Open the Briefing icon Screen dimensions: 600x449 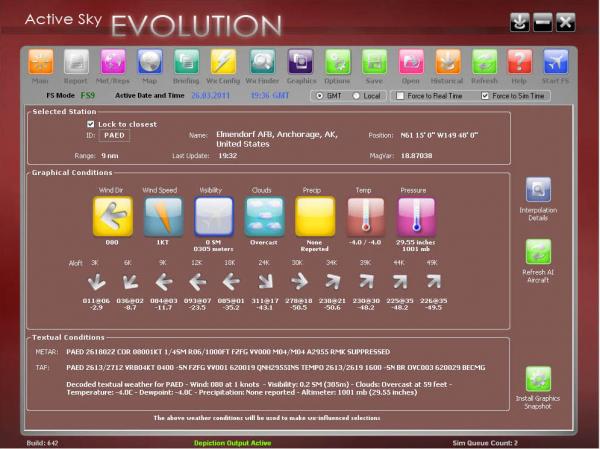tap(187, 63)
